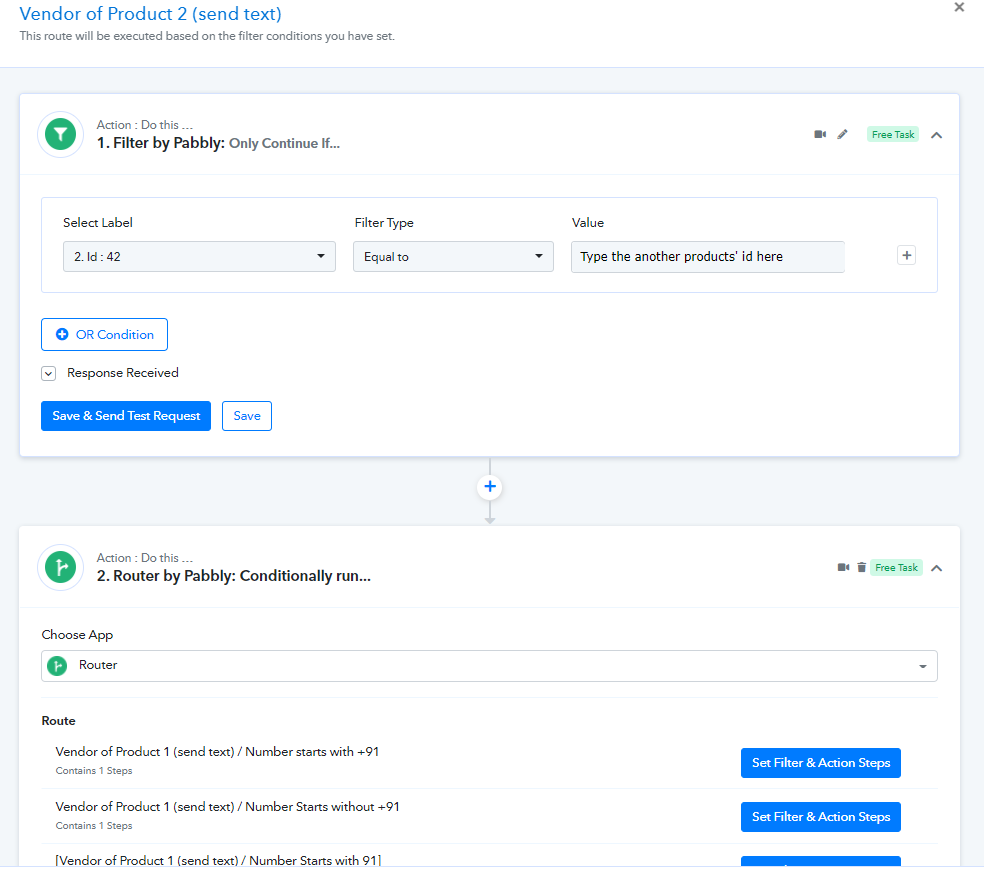The width and height of the screenshot is (984, 874).
Task: Click the Free Task badge on Router step
Action: point(896,567)
